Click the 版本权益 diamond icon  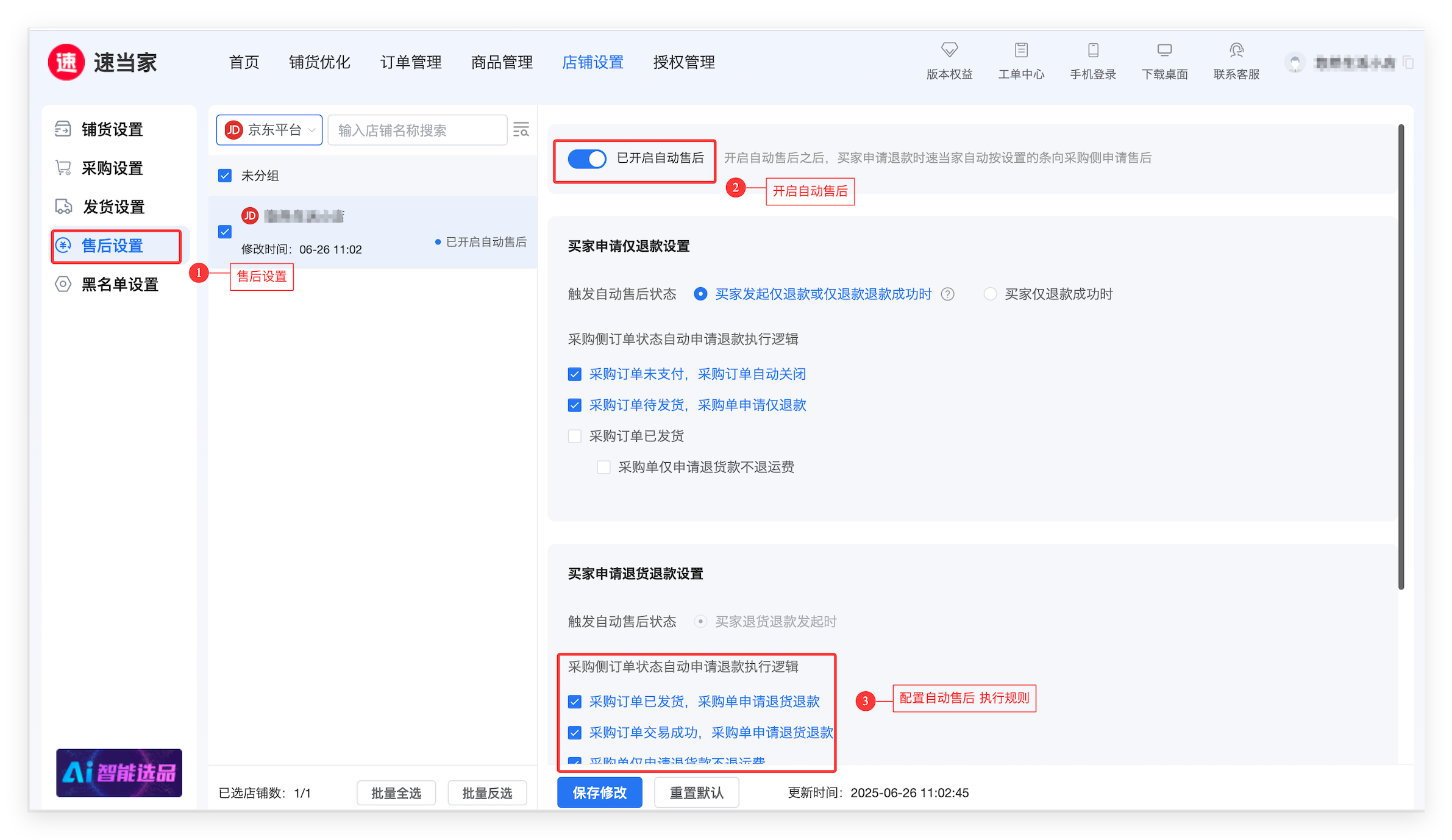click(949, 50)
